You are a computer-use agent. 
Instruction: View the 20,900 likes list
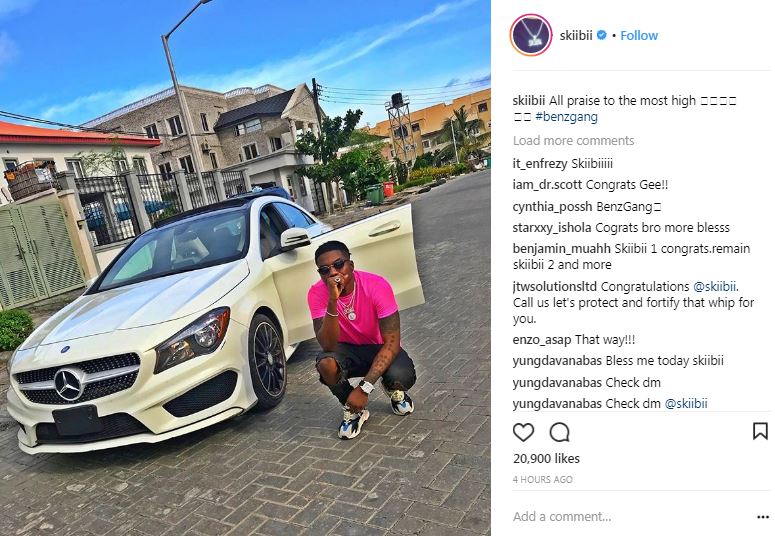pyautogui.click(x=546, y=459)
